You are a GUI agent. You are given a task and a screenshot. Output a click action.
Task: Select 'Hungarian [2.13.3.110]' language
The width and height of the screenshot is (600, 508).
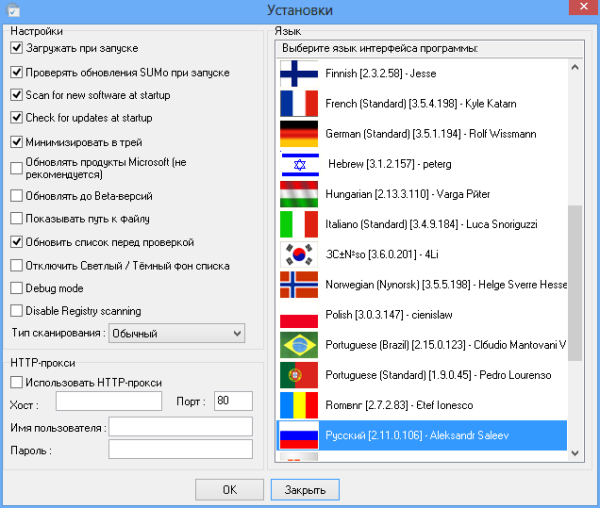422,194
